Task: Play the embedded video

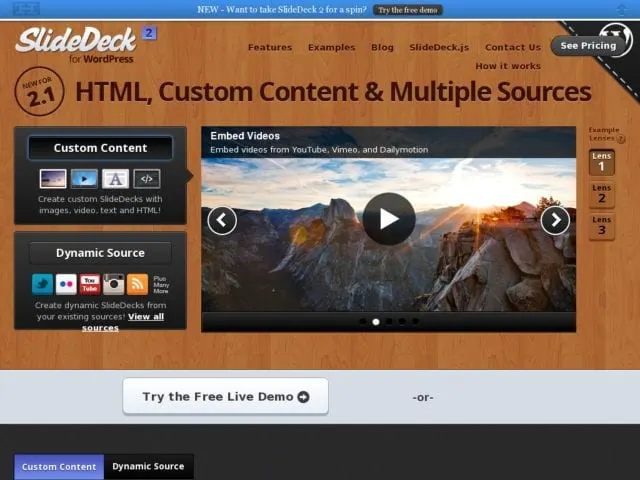Action: click(389, 219)
